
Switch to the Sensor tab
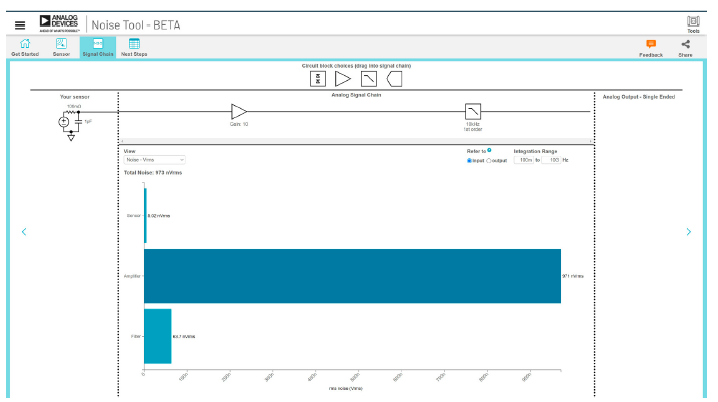coord(61,47)
